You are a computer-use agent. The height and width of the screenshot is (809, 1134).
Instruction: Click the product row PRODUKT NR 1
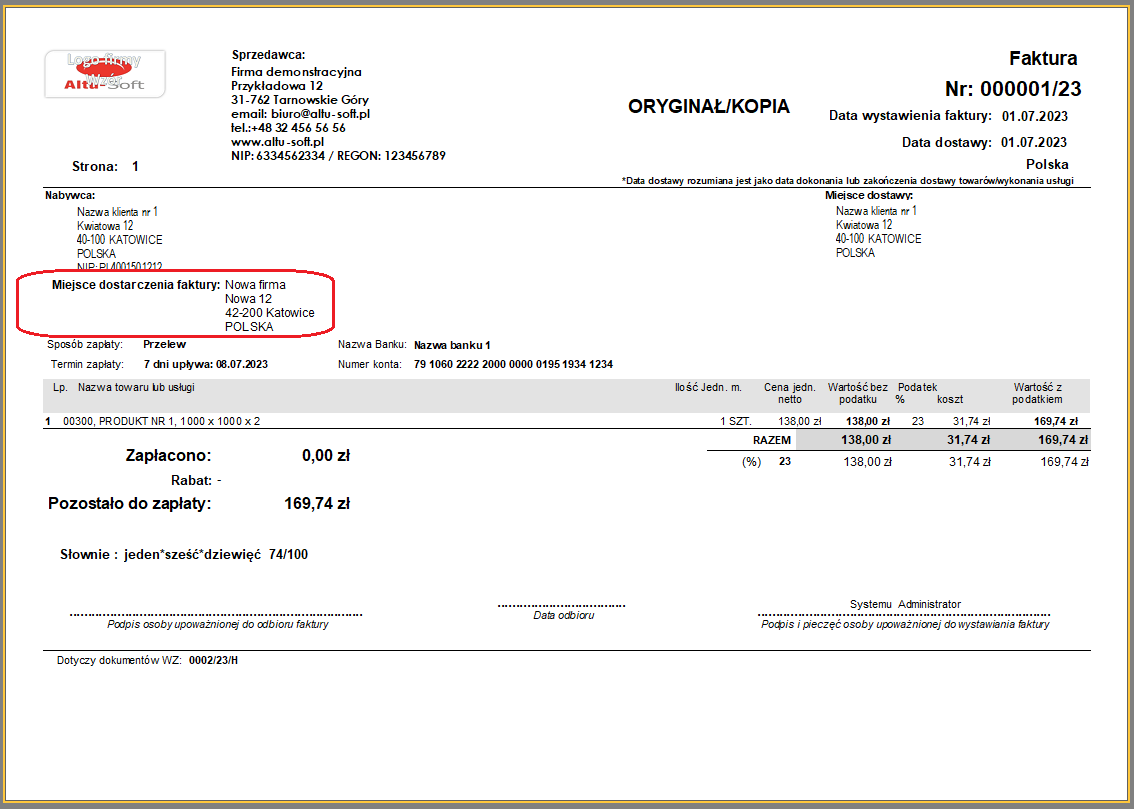tap(161, 422)
